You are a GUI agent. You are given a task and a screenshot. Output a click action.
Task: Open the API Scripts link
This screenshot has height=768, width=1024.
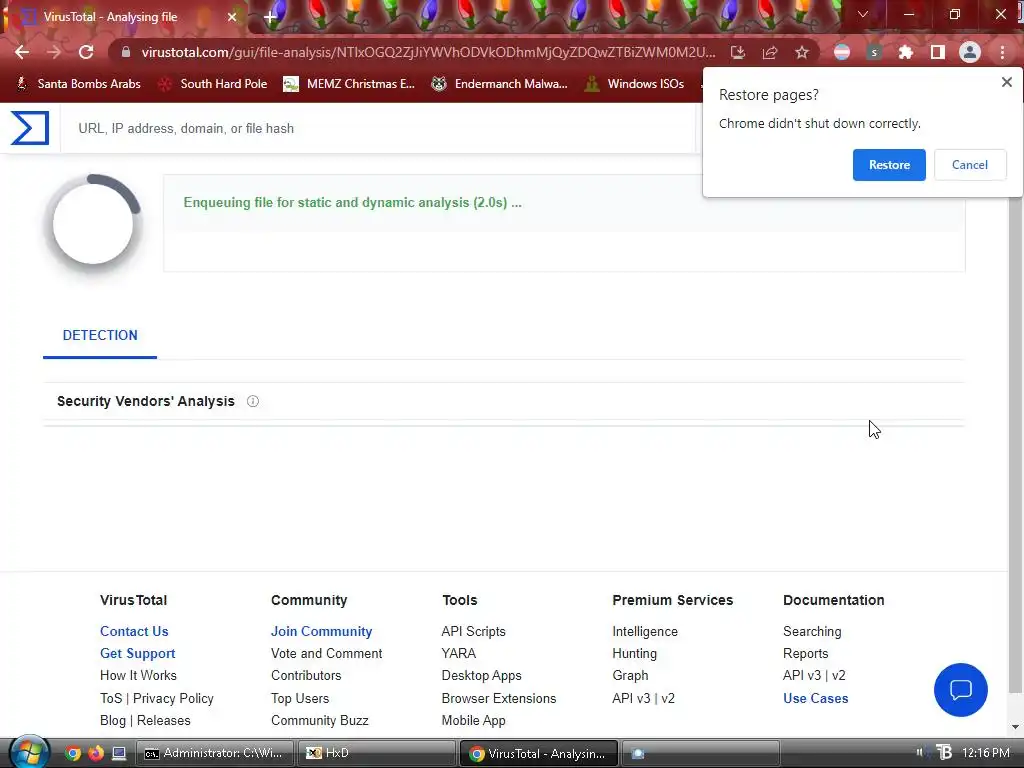(473, 631)
